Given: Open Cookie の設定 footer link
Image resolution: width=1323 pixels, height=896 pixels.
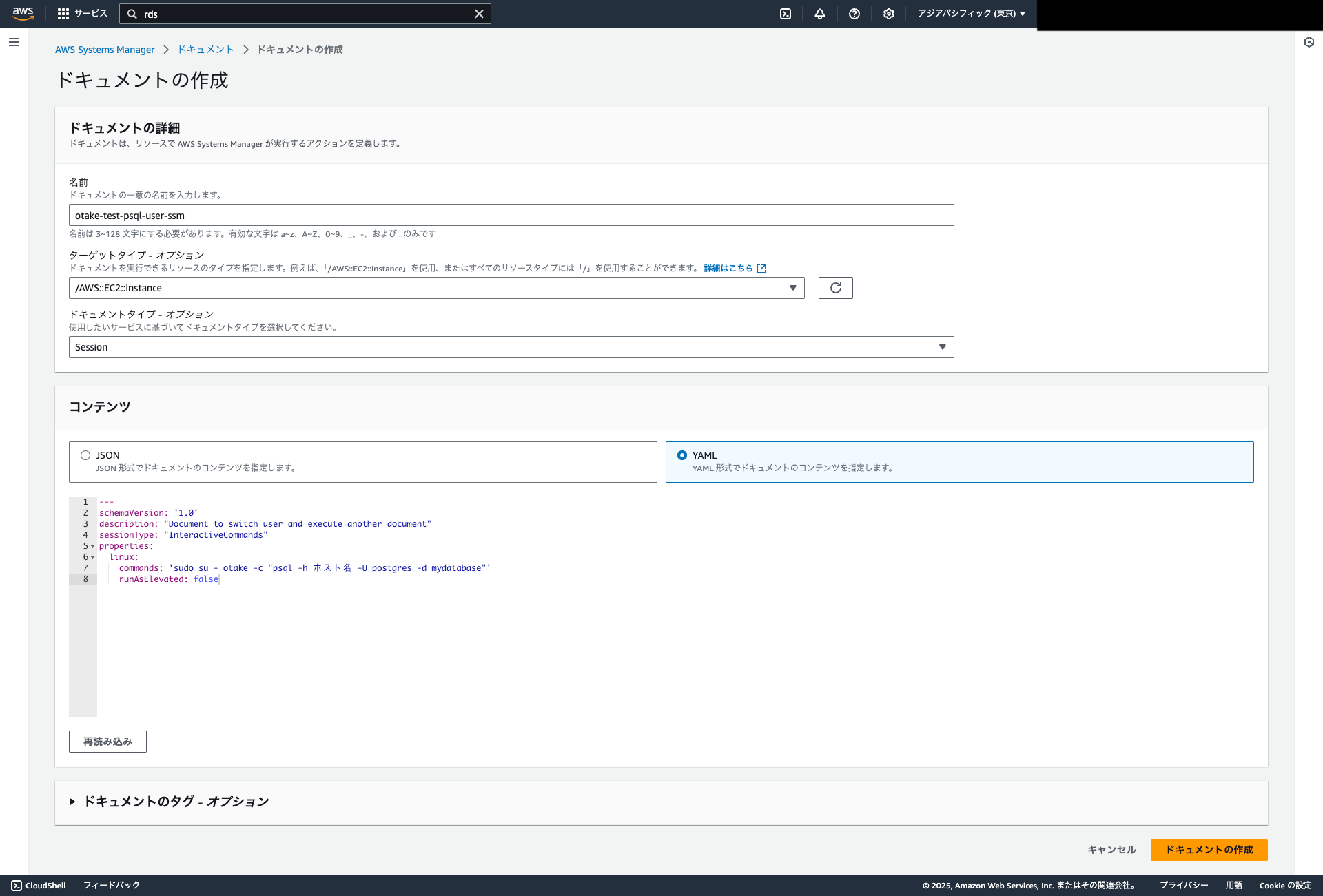Looking at the screenshot, I should [x=1286, y=886].
